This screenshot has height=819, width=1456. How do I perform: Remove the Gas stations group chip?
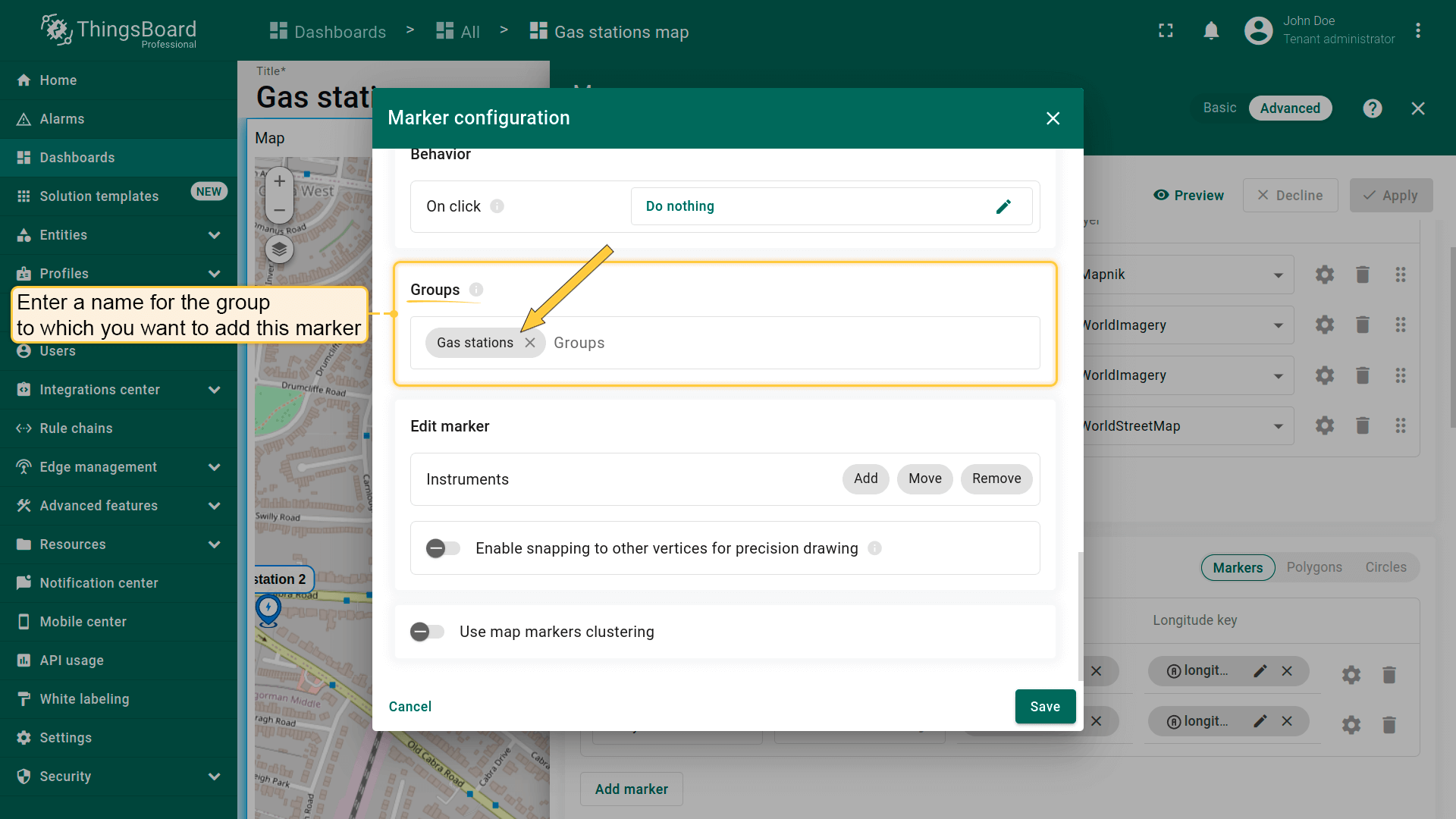(x=530, y=343)
